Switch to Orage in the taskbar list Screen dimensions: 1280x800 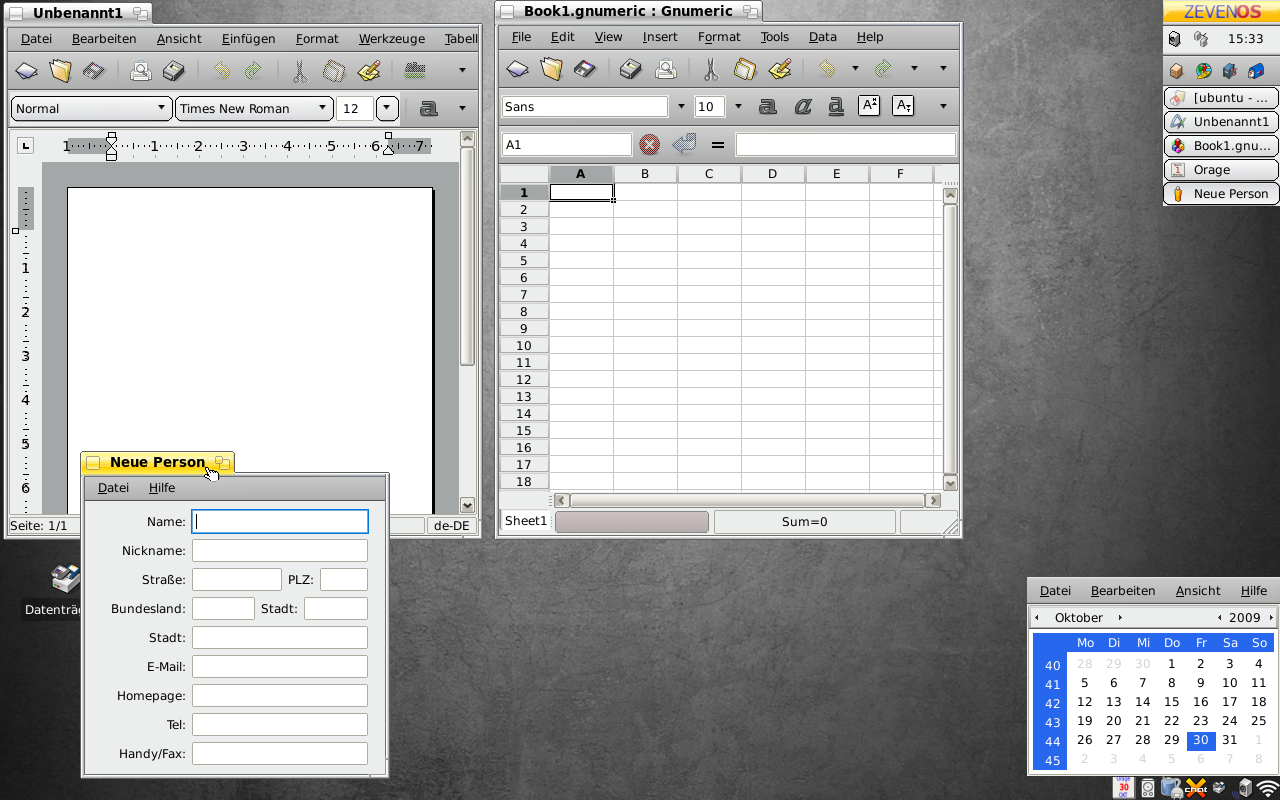[1221, 170]
